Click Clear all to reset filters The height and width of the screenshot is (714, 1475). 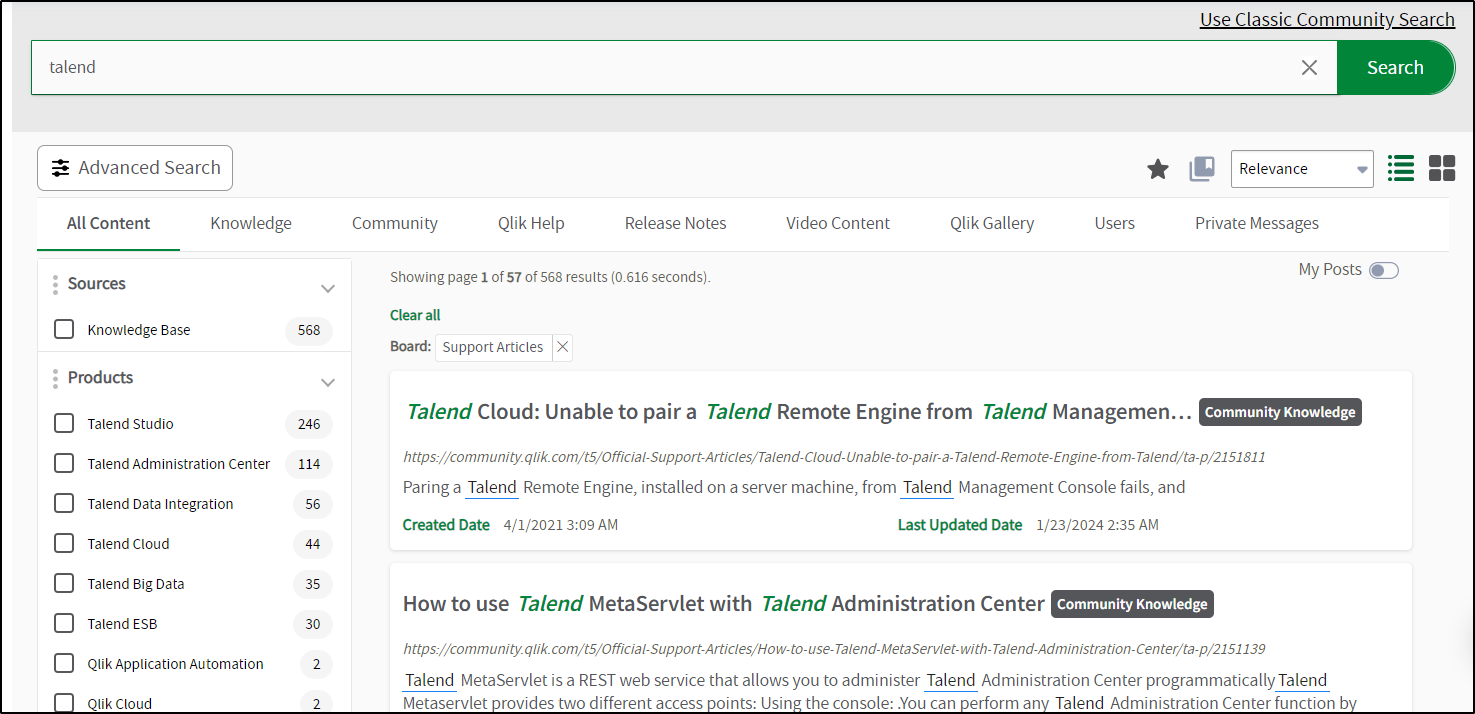click(x=414, y=315)
